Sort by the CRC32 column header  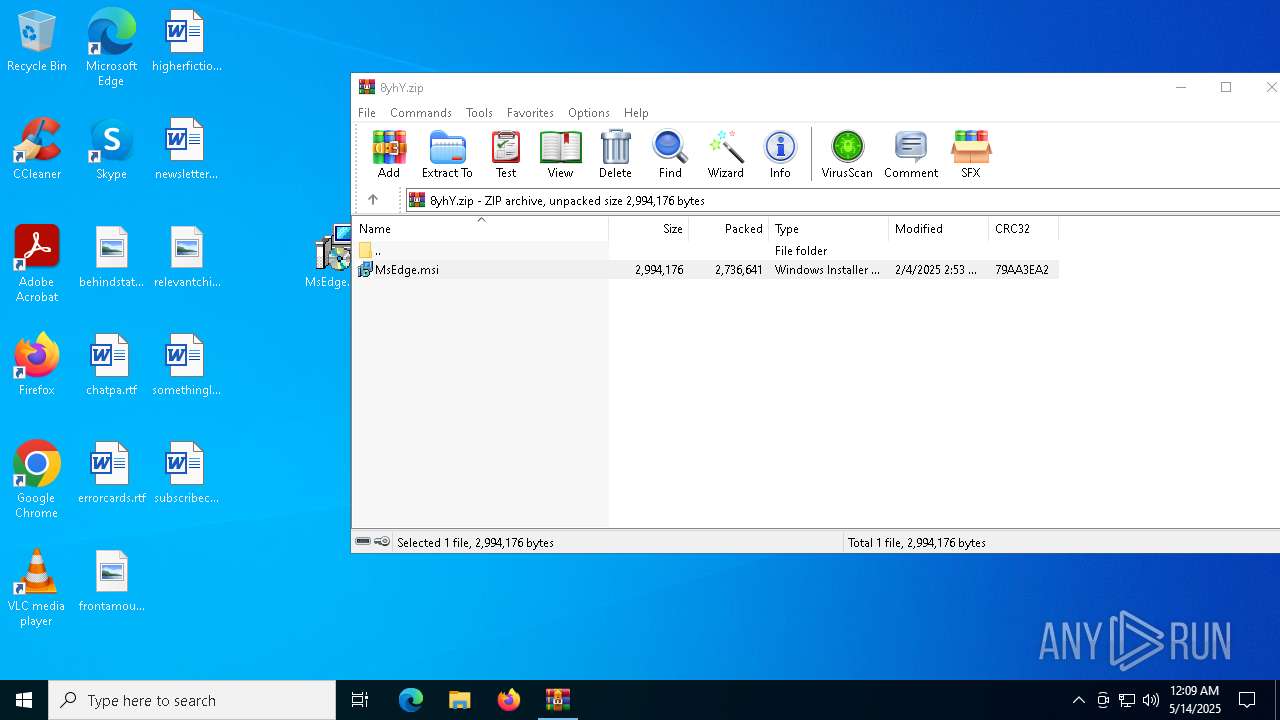click(1023, 229)
